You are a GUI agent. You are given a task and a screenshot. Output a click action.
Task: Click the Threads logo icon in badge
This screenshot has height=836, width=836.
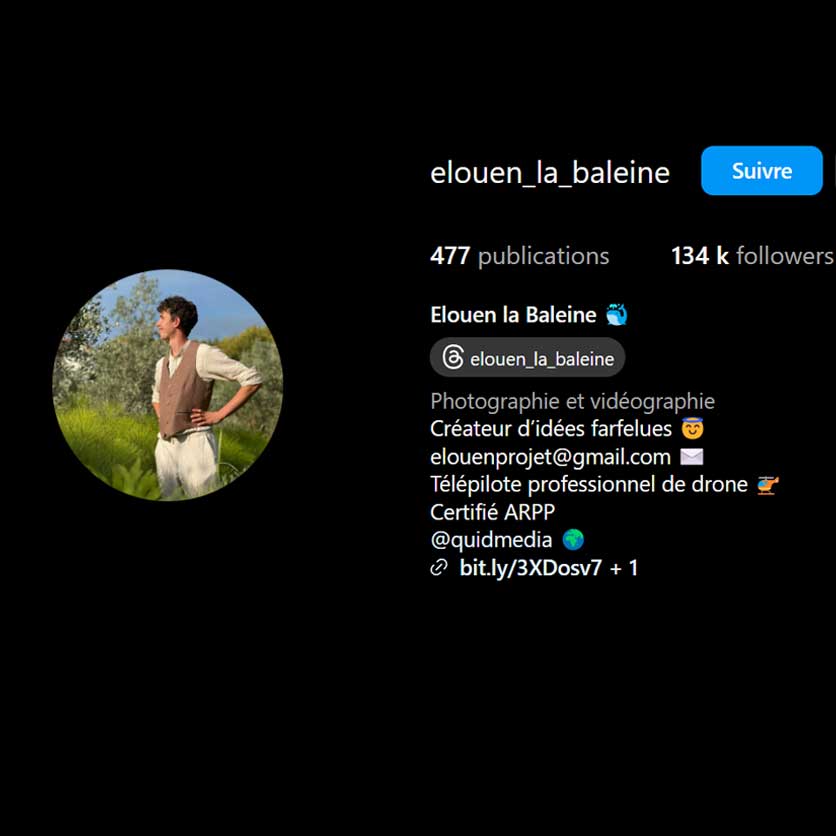point(453,357)
